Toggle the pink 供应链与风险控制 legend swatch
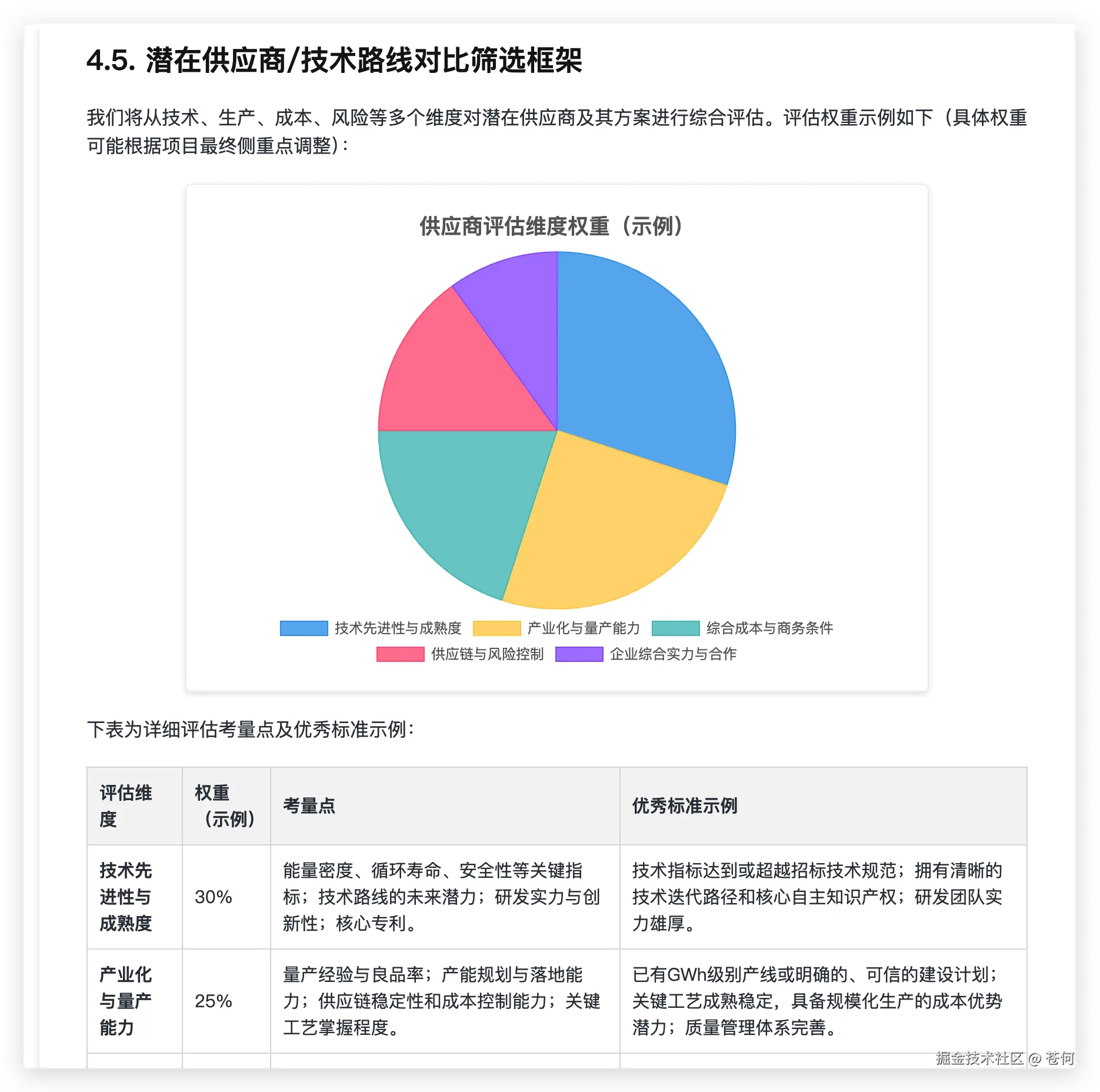The image size is (1100, 1092). 400,654
